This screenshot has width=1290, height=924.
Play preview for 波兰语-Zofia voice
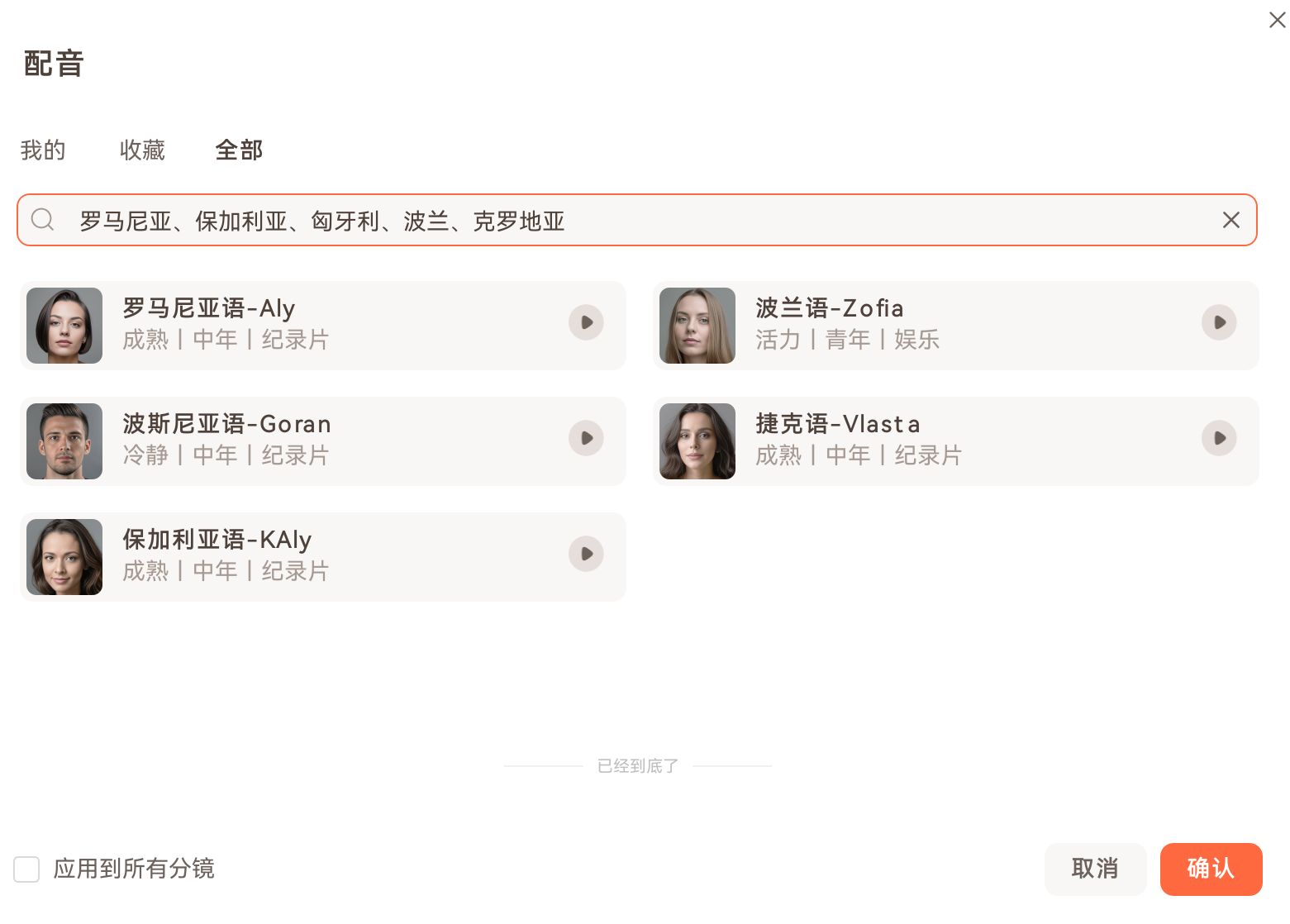click(x=1219, y=322)
